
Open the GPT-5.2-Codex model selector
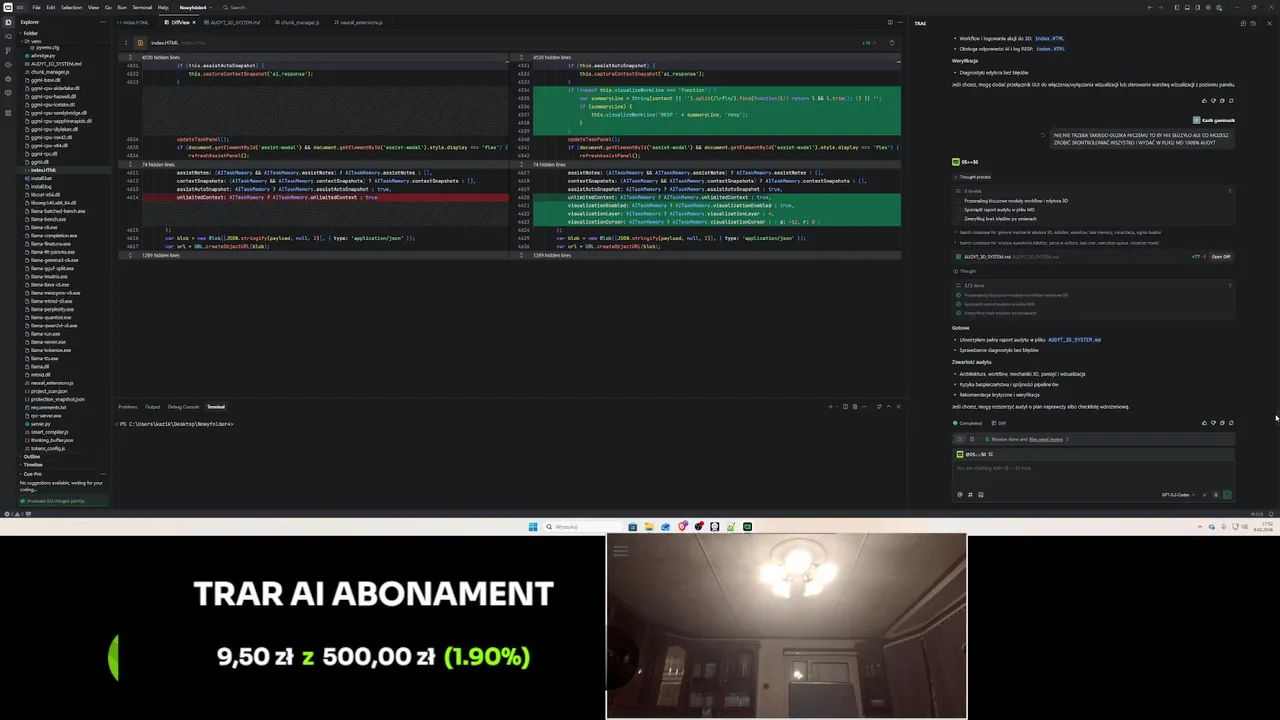click(1179, 495)
